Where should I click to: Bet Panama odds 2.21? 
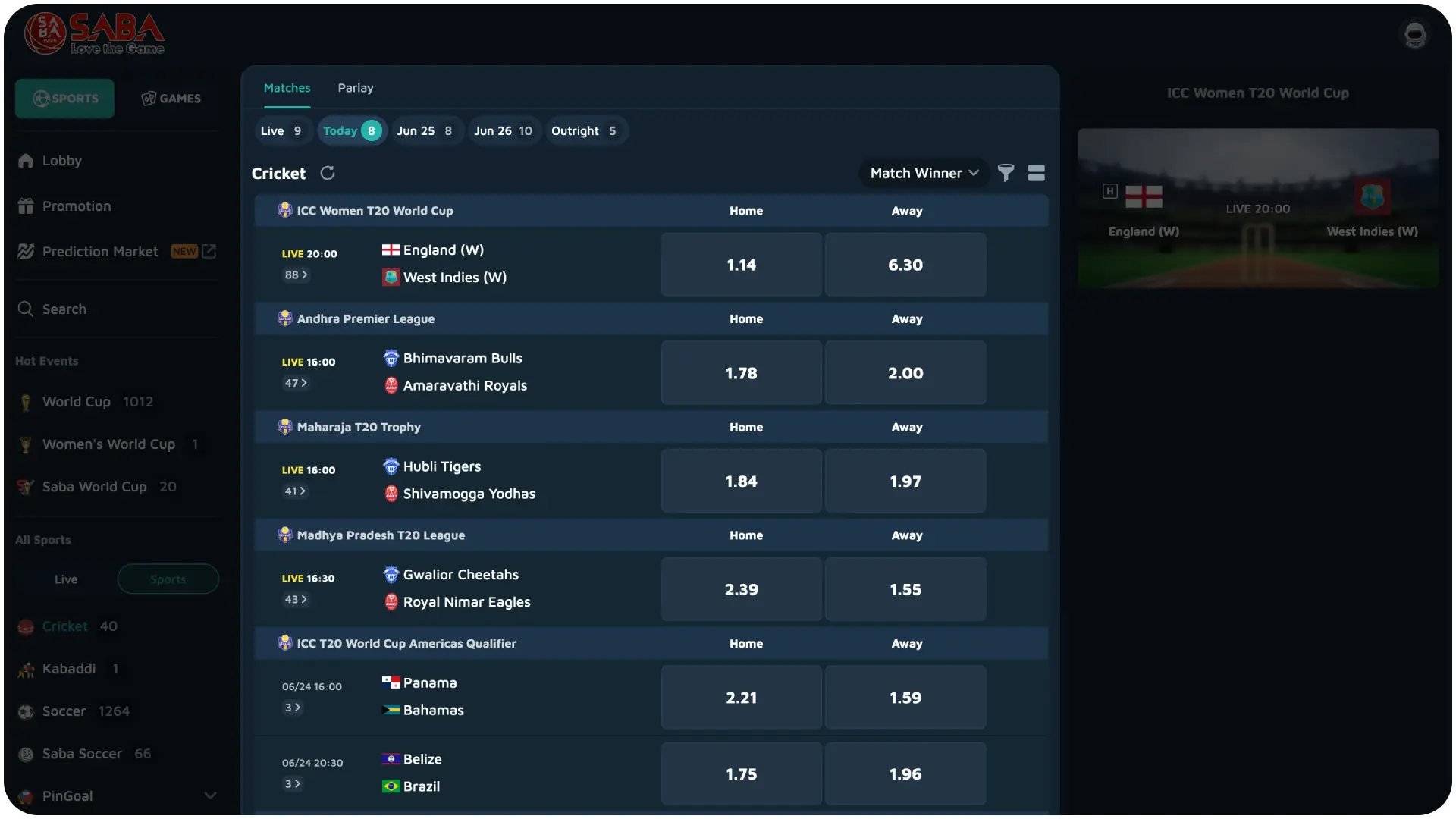pyautogui.click(x=741, y=698)
